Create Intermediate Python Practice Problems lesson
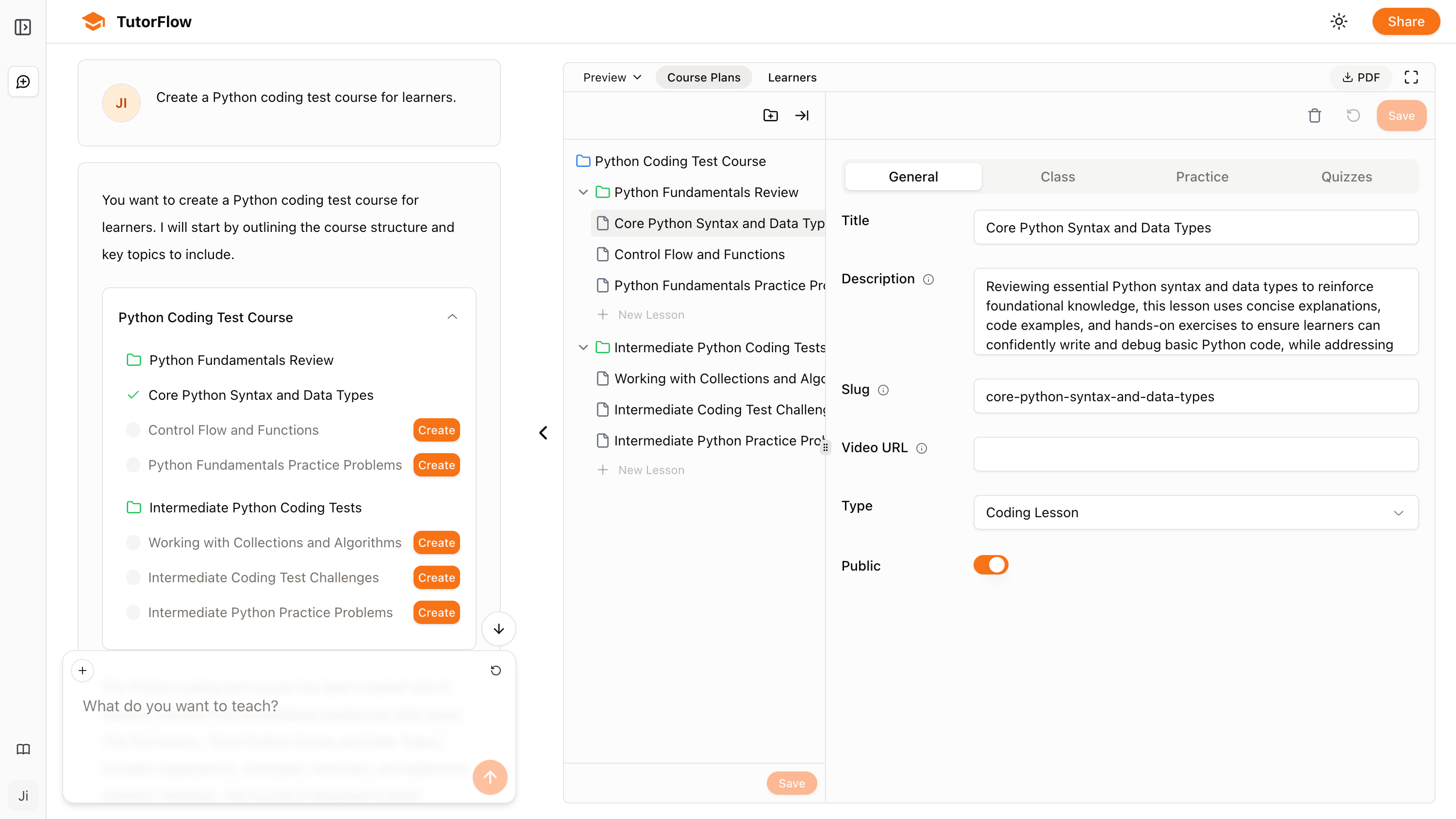 click(x=436, y=613)
